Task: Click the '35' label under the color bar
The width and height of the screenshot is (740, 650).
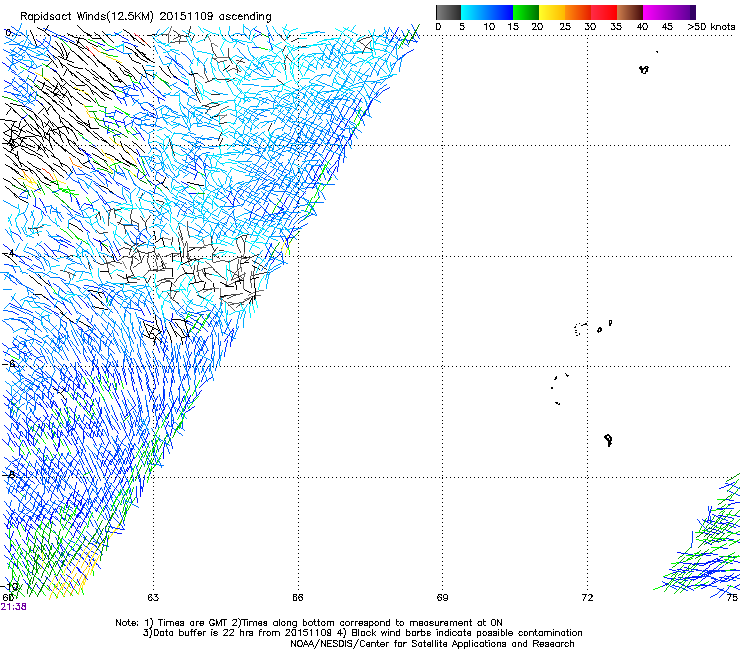Action: [x=616, y=27]
